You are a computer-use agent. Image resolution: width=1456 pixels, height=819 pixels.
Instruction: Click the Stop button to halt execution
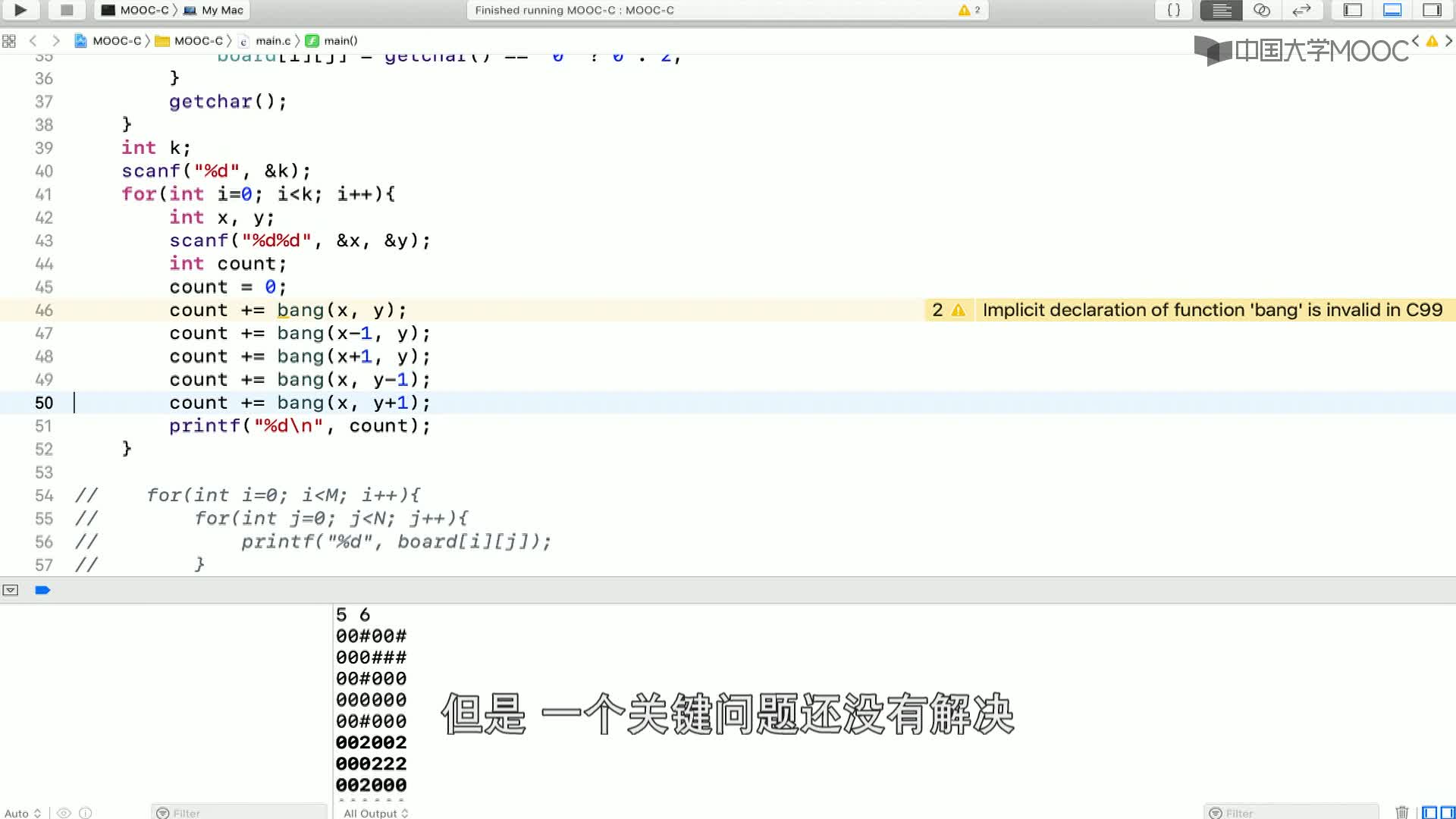click(x=66, y=10)
